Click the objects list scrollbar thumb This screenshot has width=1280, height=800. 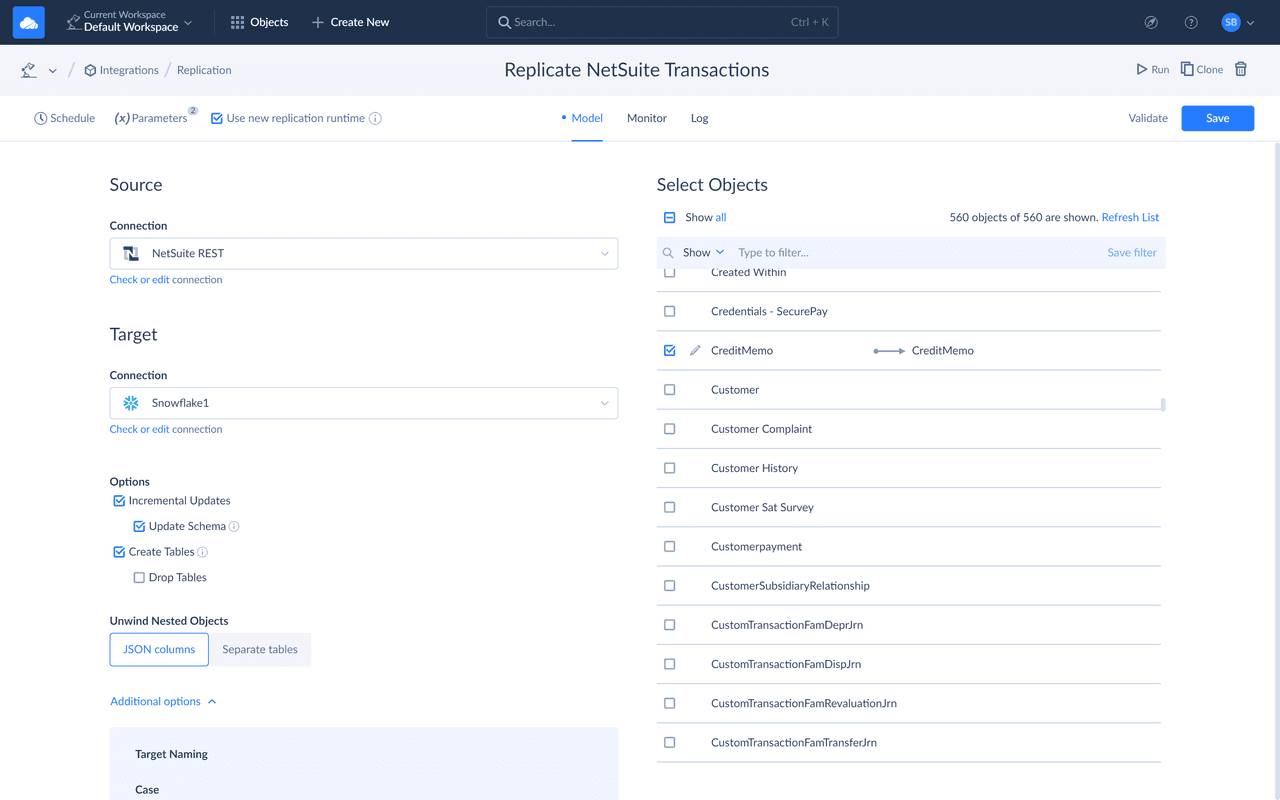1163,405
